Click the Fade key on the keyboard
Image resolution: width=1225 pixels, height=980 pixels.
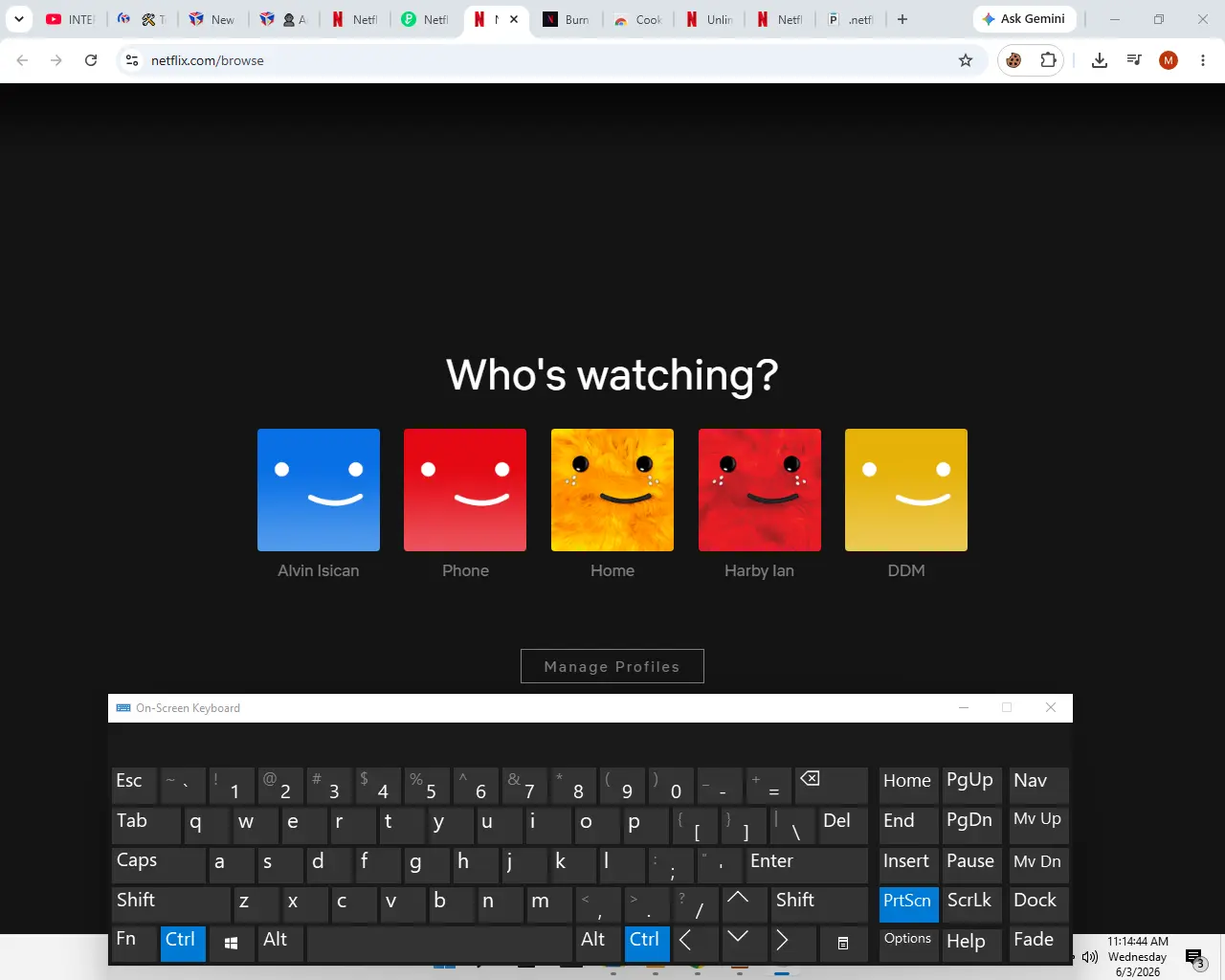click(x=1038, y=942)
